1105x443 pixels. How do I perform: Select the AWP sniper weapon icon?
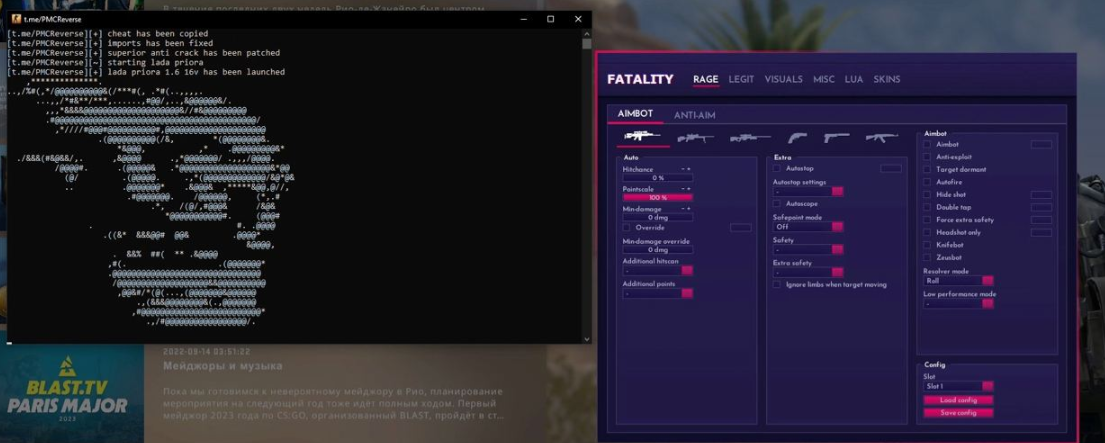(750, 137)
